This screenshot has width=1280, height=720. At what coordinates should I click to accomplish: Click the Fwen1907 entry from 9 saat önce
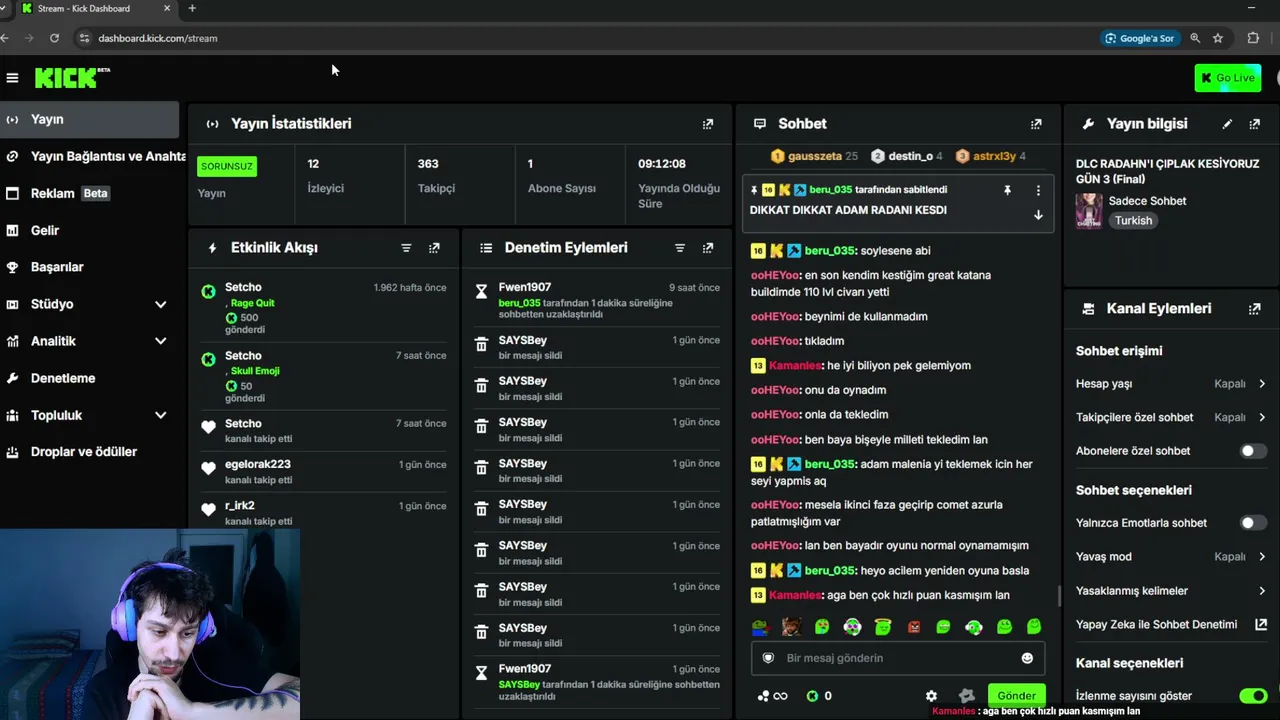(x=596, y=300)
